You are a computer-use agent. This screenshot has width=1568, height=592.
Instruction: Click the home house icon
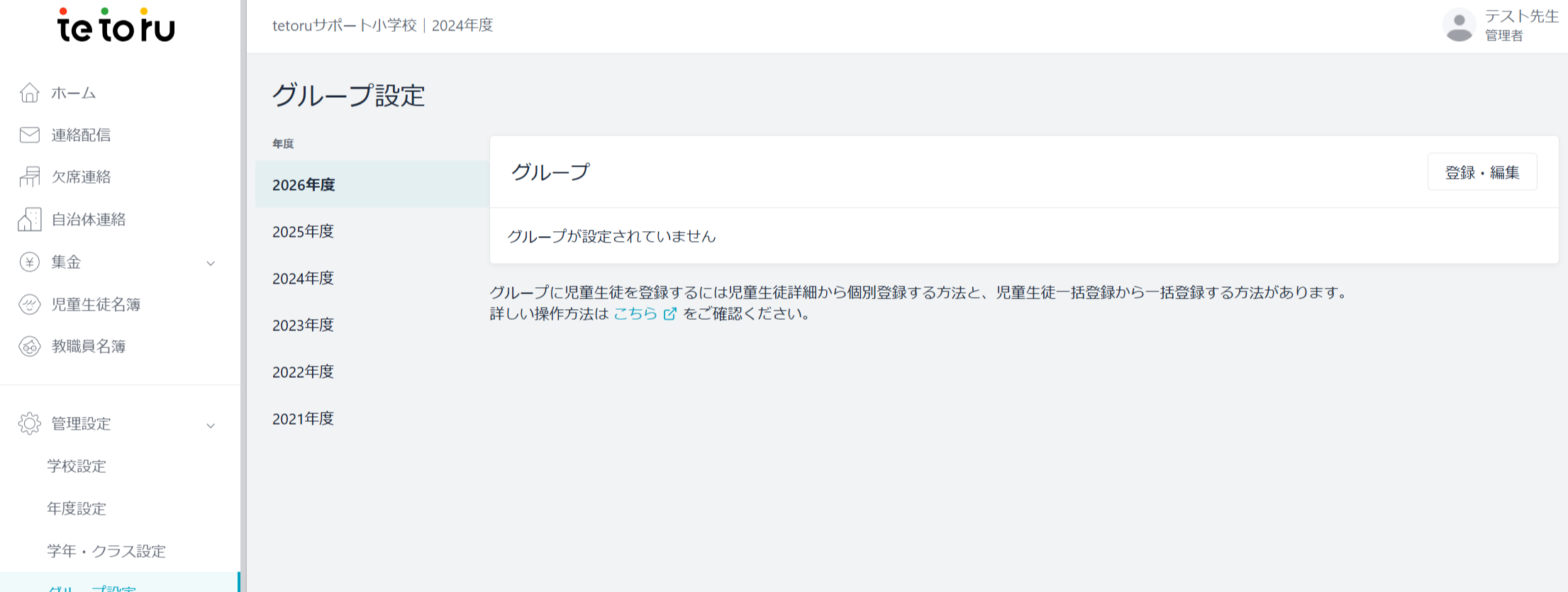coord(29,93)
